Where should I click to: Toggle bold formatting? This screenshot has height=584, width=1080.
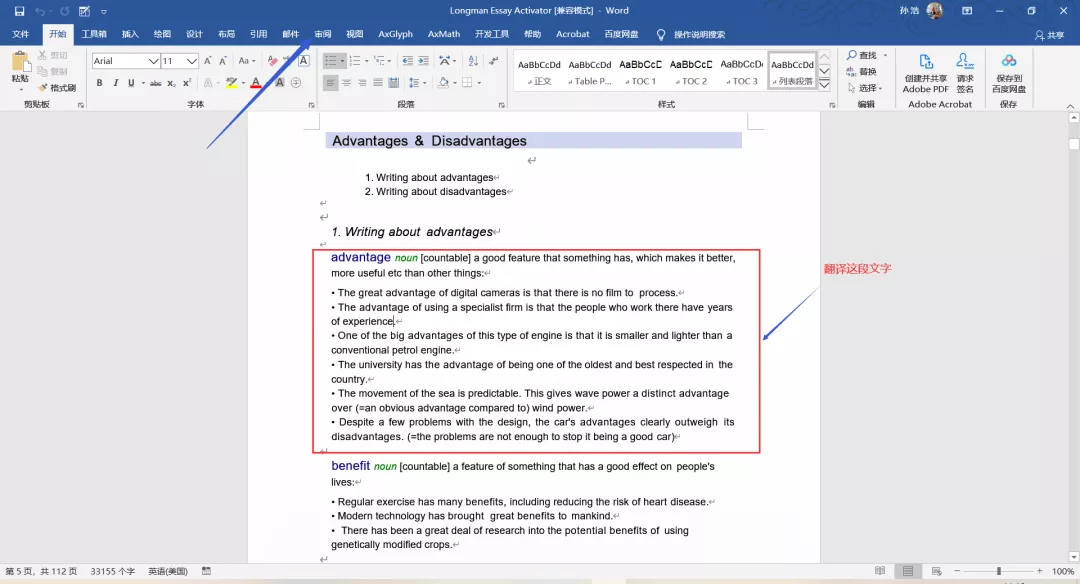pyautogui.click(x=99, y=83)
